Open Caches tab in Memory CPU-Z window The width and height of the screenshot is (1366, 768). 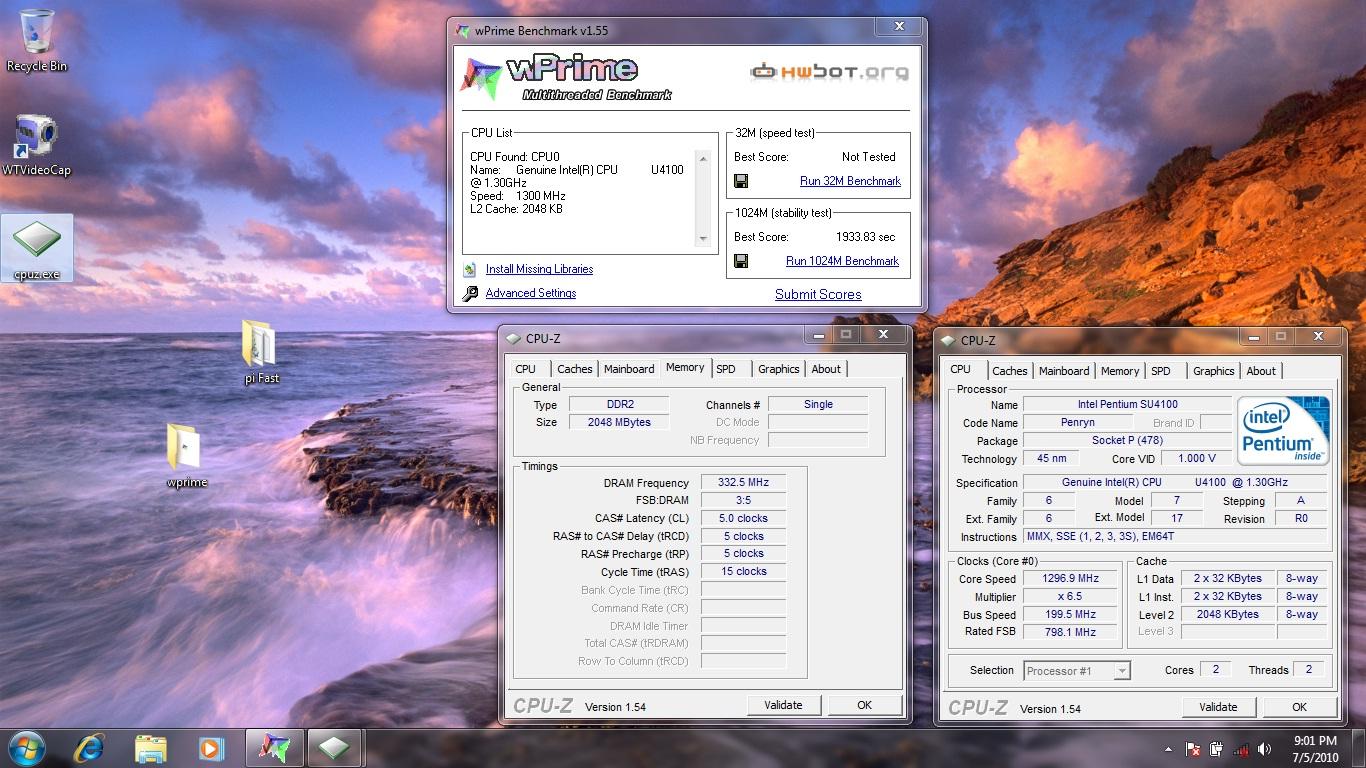[x=575, y=369]
